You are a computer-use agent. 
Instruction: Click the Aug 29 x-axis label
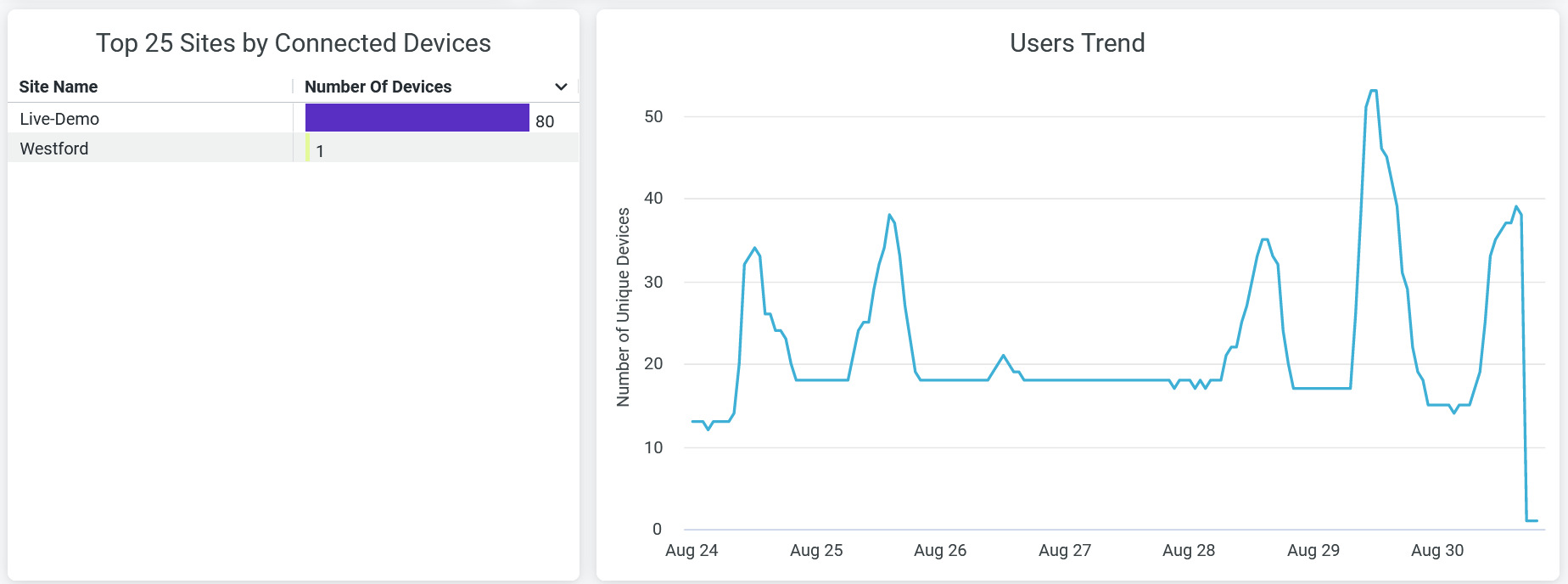tap(1313, 550)
